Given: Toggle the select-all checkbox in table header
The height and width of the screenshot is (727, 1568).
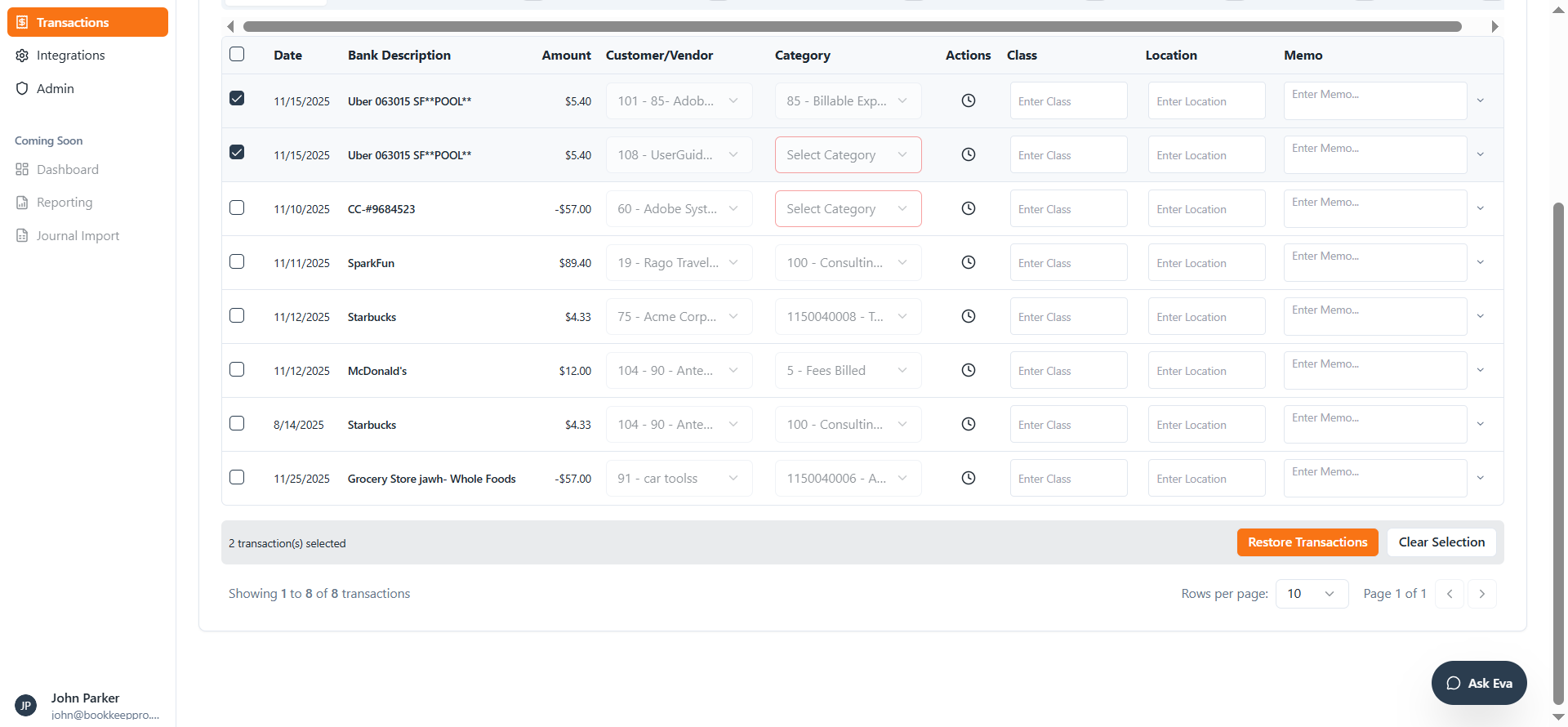Looking at the screenshot, I should pos(237,54).
